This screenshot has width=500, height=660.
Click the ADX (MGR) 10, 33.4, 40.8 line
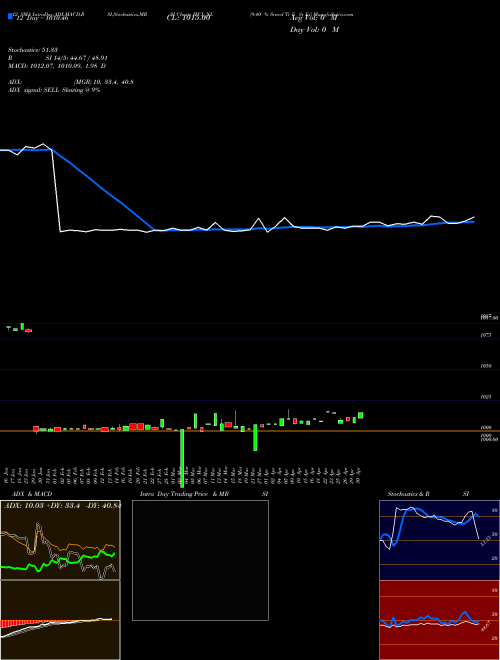[x=71, y=82]
